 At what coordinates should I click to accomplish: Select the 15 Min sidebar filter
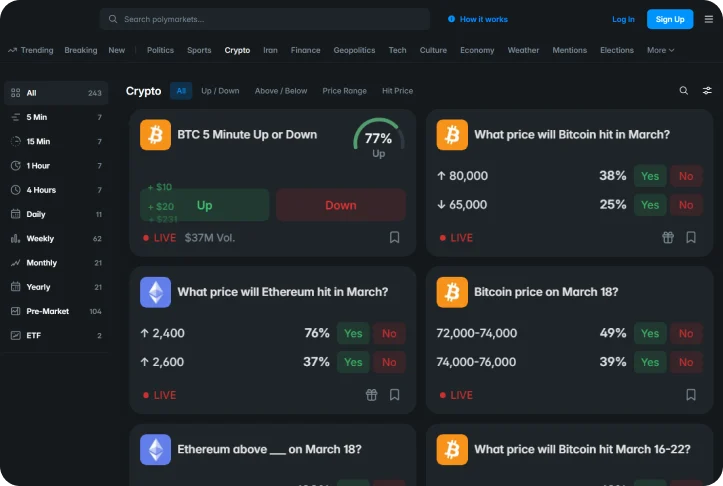pyautogui.click(x=56, y=142)
